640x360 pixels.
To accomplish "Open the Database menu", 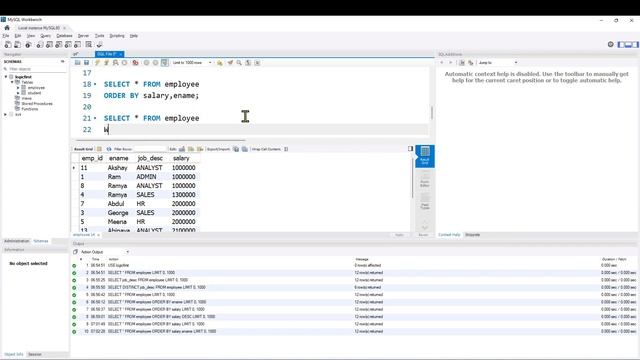I will [64, 36].
